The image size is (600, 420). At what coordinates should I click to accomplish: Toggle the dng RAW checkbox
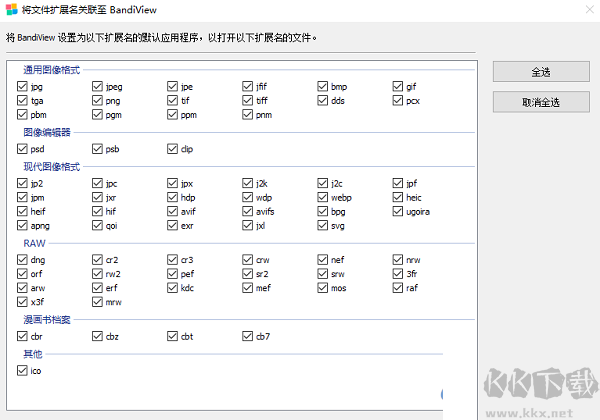click(x=22, y=260)
